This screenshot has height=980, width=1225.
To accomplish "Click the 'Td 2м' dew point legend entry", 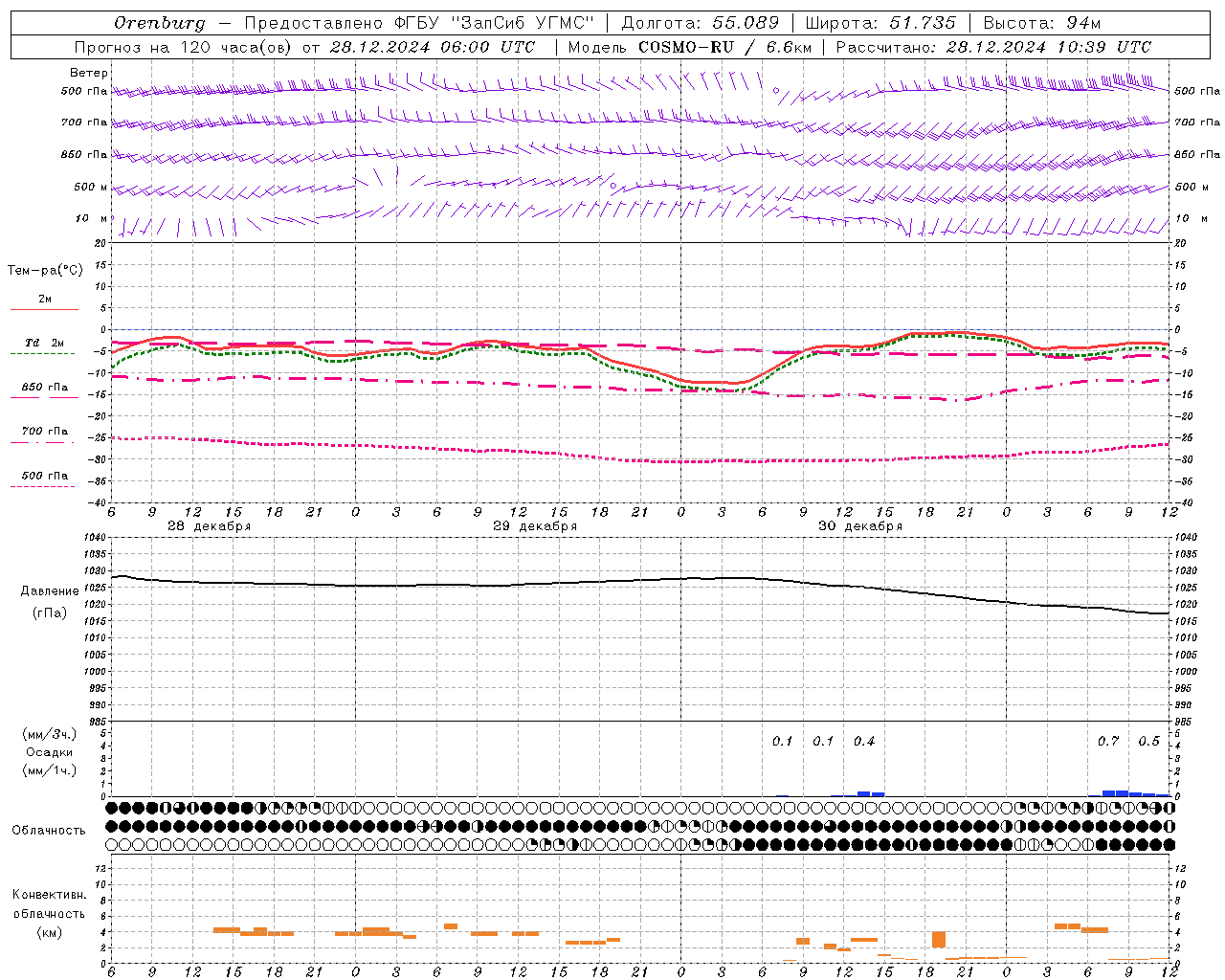I will tap(44, 343).
